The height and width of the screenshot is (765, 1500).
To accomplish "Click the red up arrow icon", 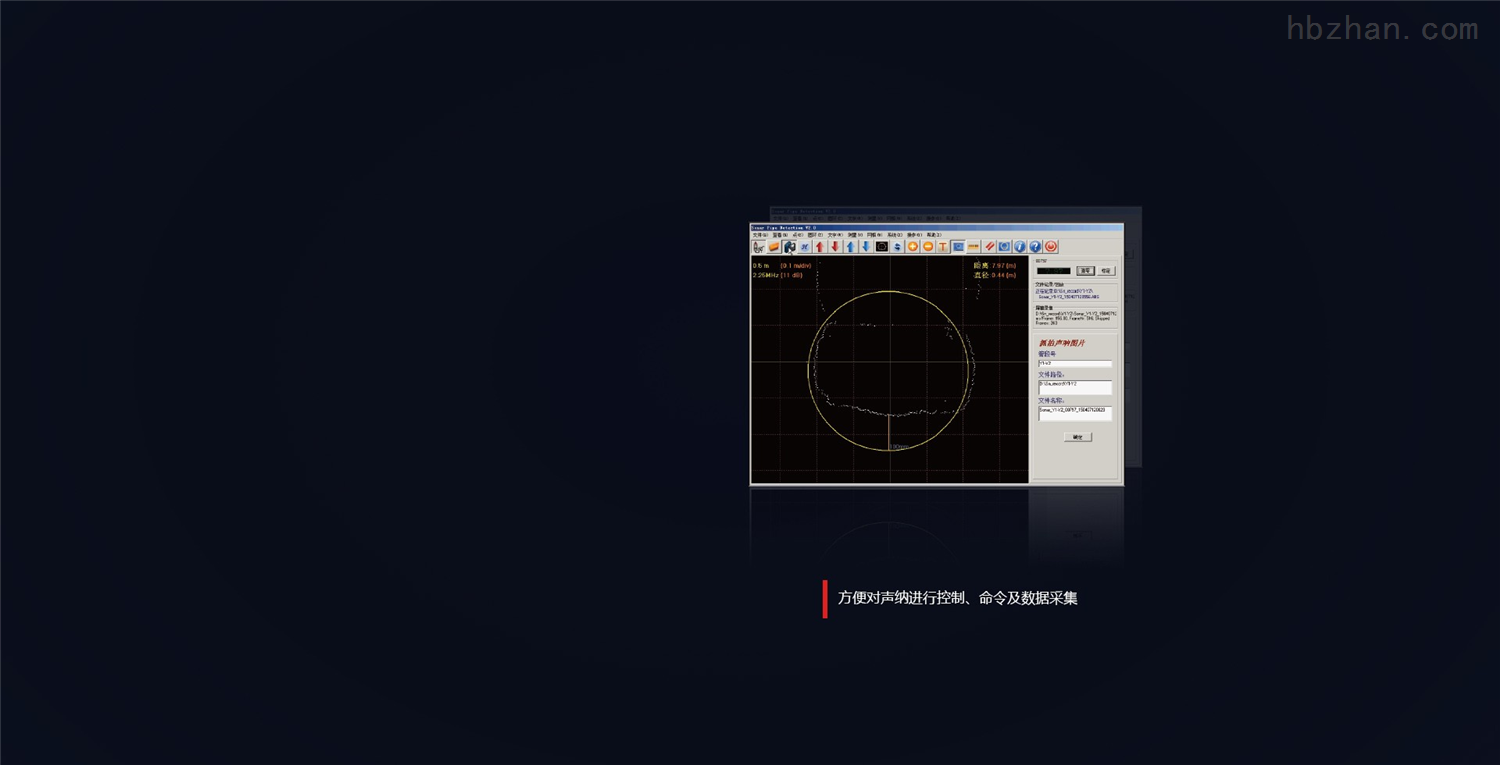I will pyautogui.click(x=820, y=247).
